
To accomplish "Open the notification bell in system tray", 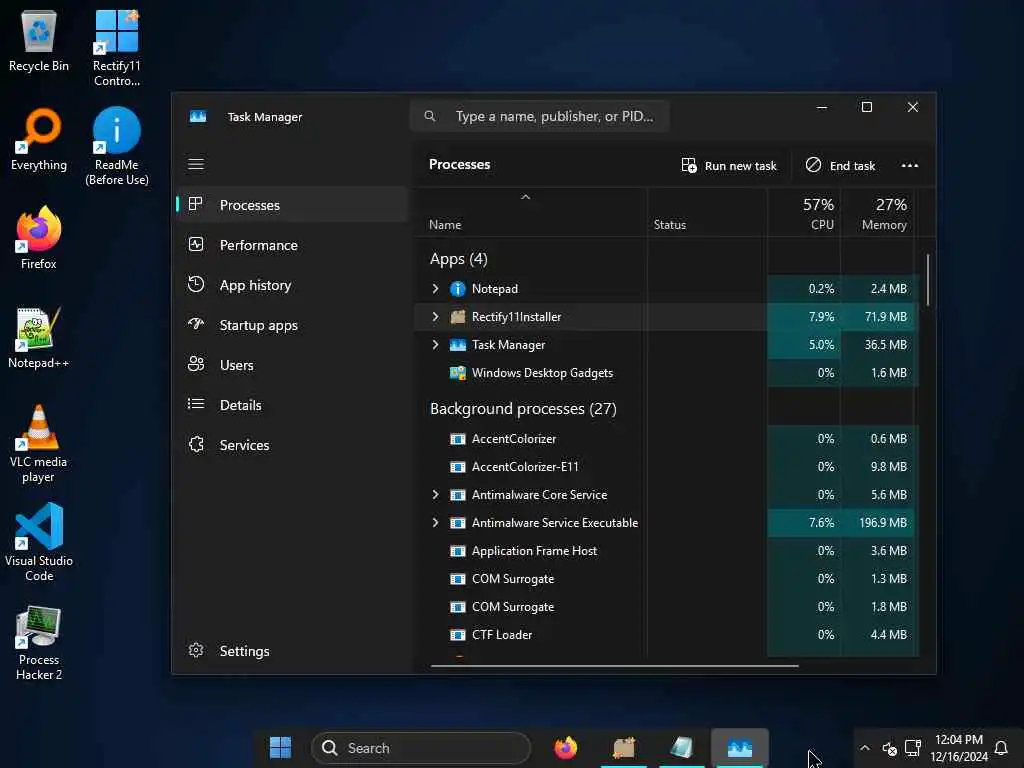I will click(1000, 748).
